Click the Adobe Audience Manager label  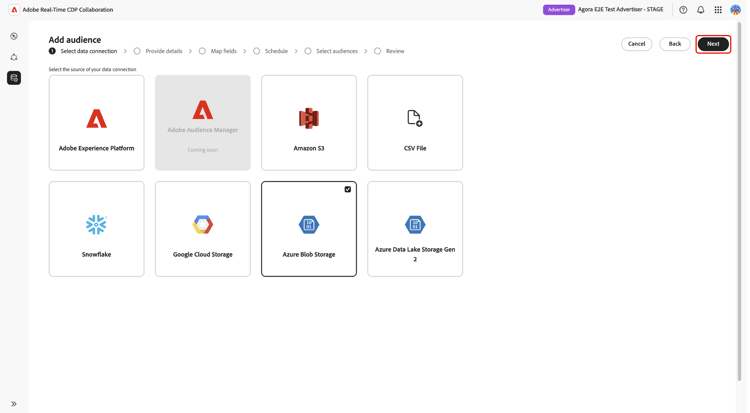tap(202, 130)
